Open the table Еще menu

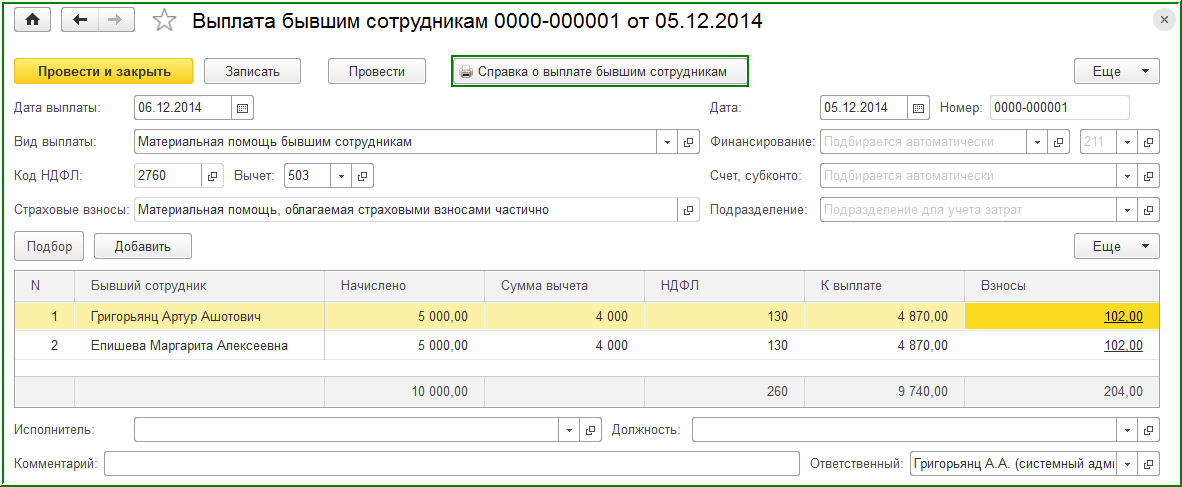coord(1116,246)
